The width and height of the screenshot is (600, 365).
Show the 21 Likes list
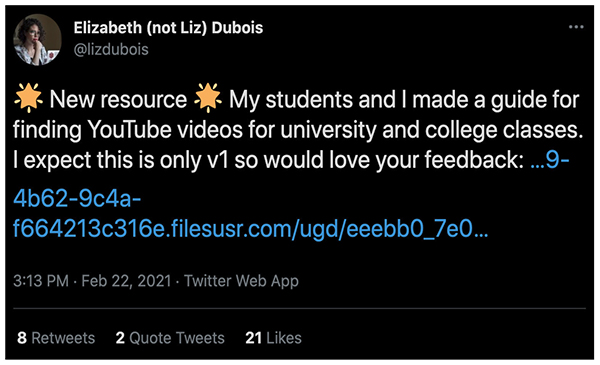273,338
